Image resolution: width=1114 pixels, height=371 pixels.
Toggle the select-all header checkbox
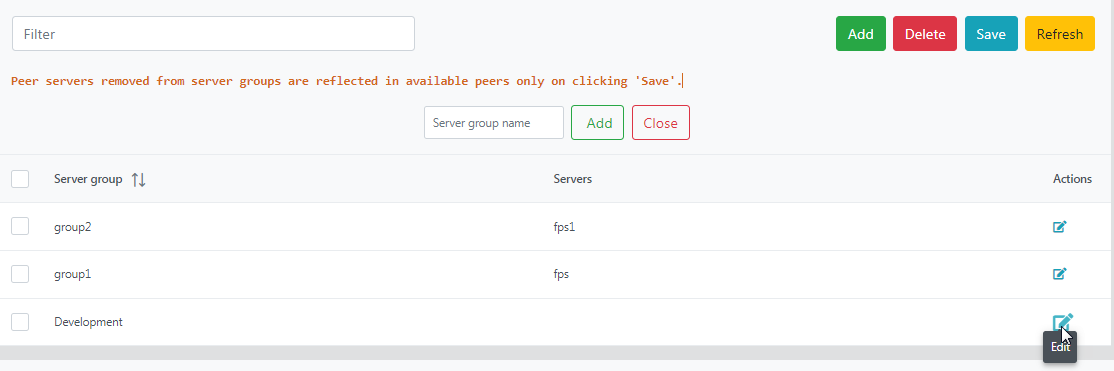(x=20, y=179)
